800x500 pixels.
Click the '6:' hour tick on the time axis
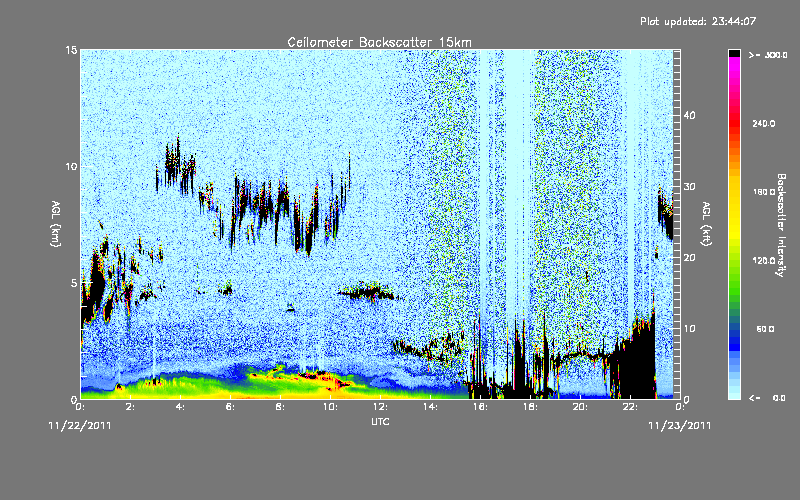pyautogui.click(x=231, y=407)
